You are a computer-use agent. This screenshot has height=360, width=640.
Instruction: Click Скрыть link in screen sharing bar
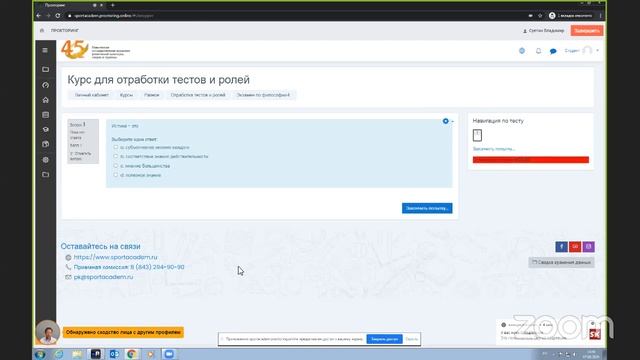[x=411, y=339]
